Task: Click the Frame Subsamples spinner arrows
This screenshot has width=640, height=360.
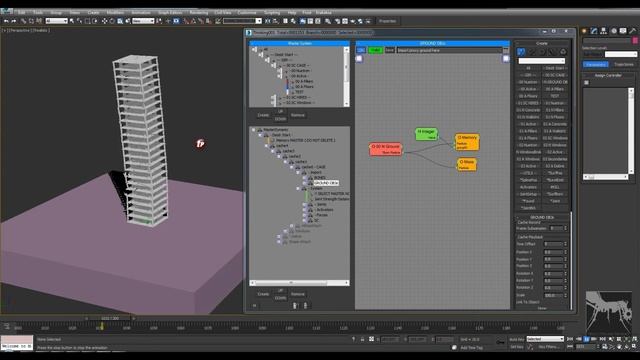Action: [x=566, y=228]
